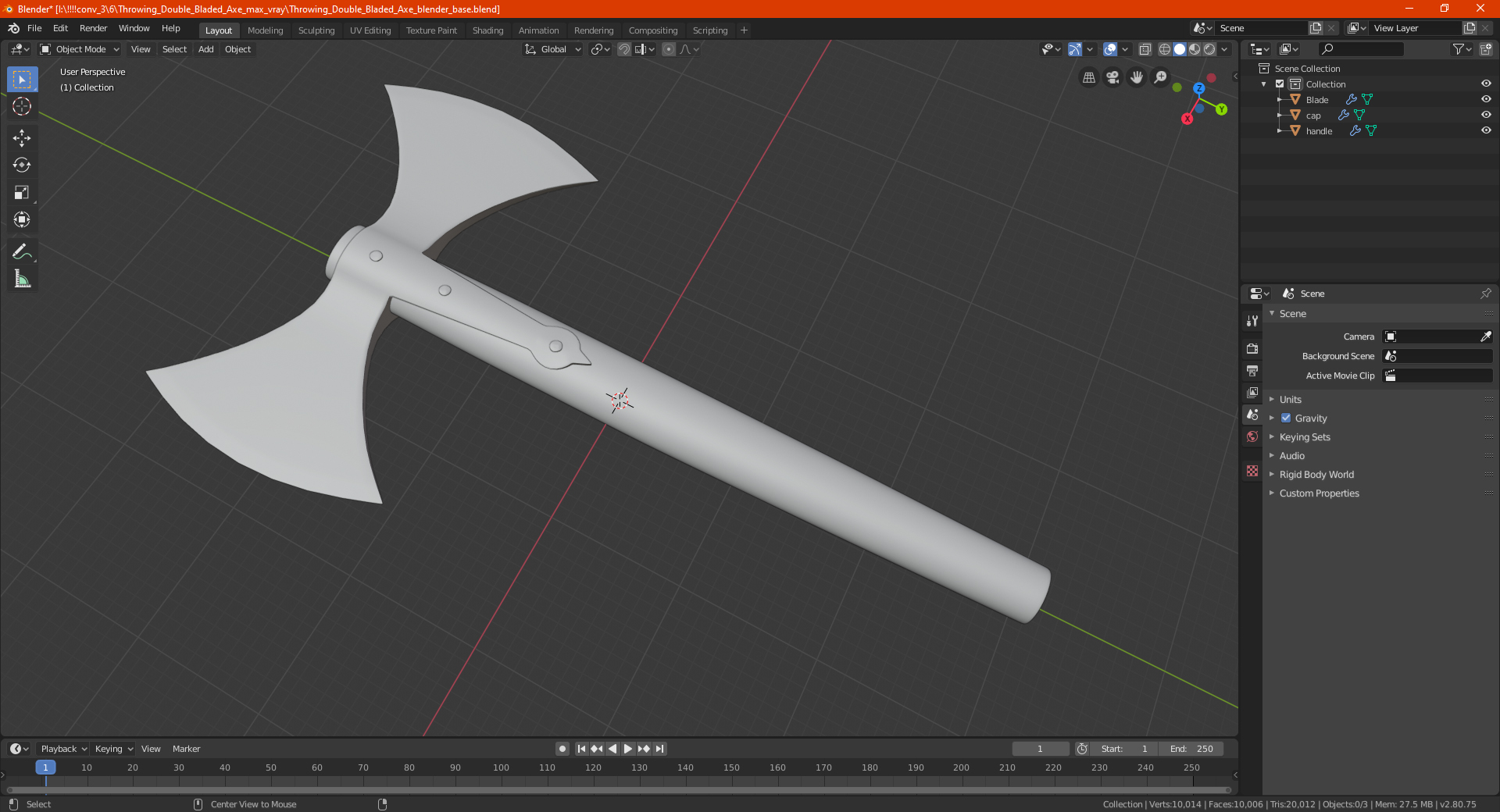The width and height of the screenshot is (1500, 812).
Task: Select the Transform tool
Action: (22, 219)
